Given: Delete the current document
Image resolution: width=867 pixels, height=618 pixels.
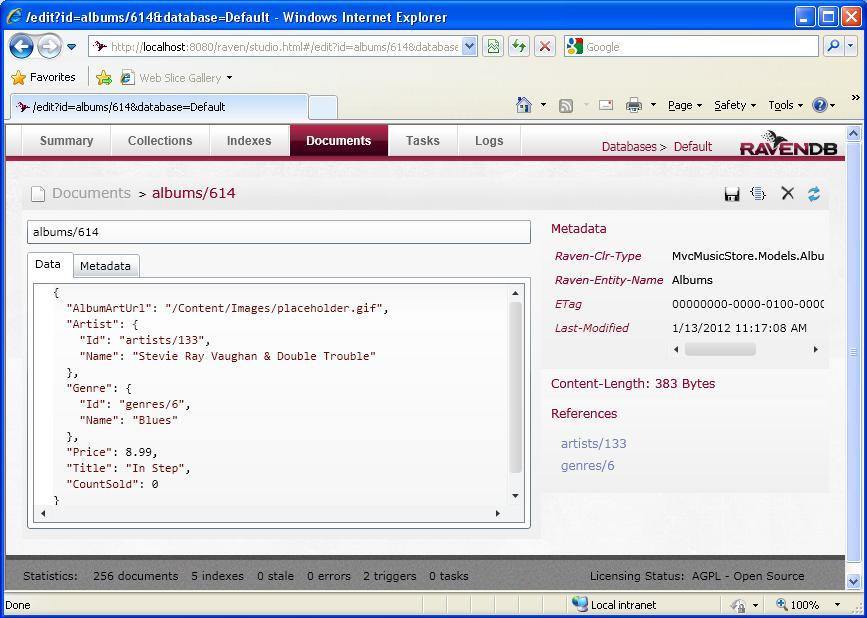Looking at the screenshot, I should click(787, 193).
